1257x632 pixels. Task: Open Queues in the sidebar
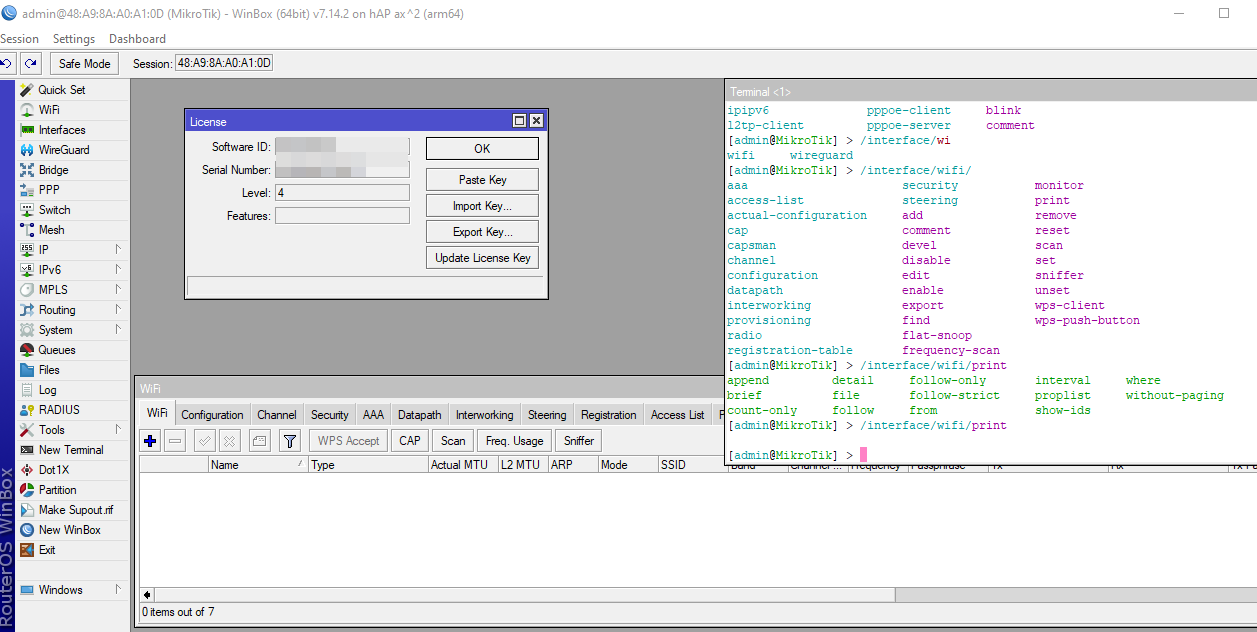[x=56, y=350]
